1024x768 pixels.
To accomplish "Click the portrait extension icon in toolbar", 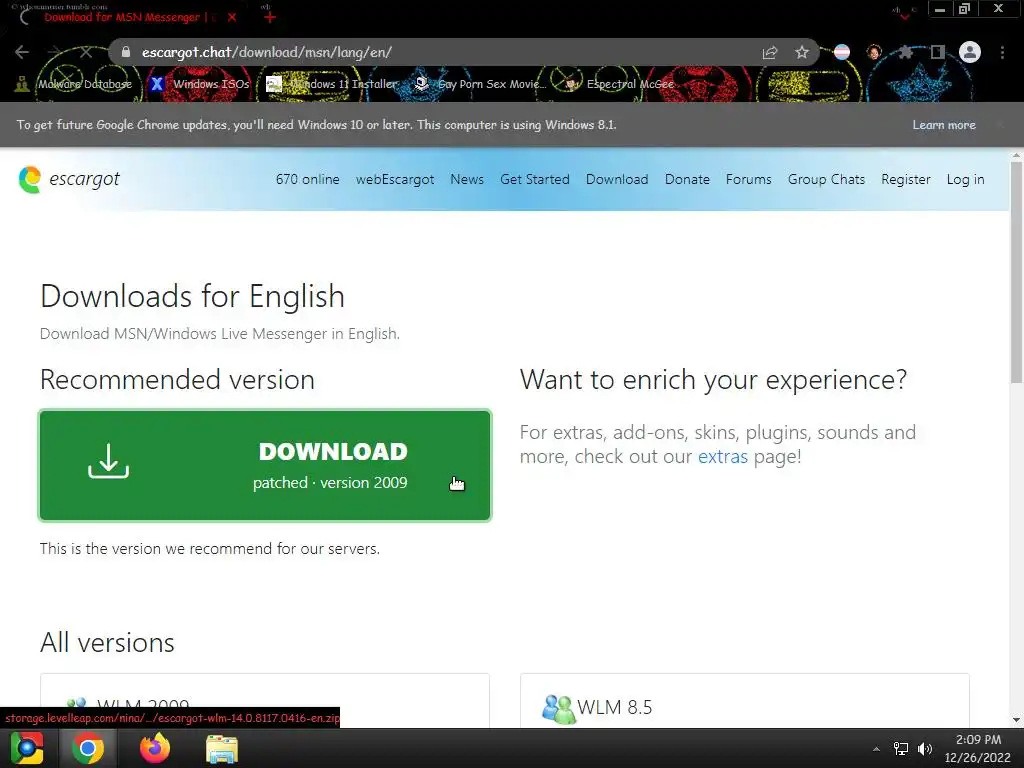I will 874,52.
